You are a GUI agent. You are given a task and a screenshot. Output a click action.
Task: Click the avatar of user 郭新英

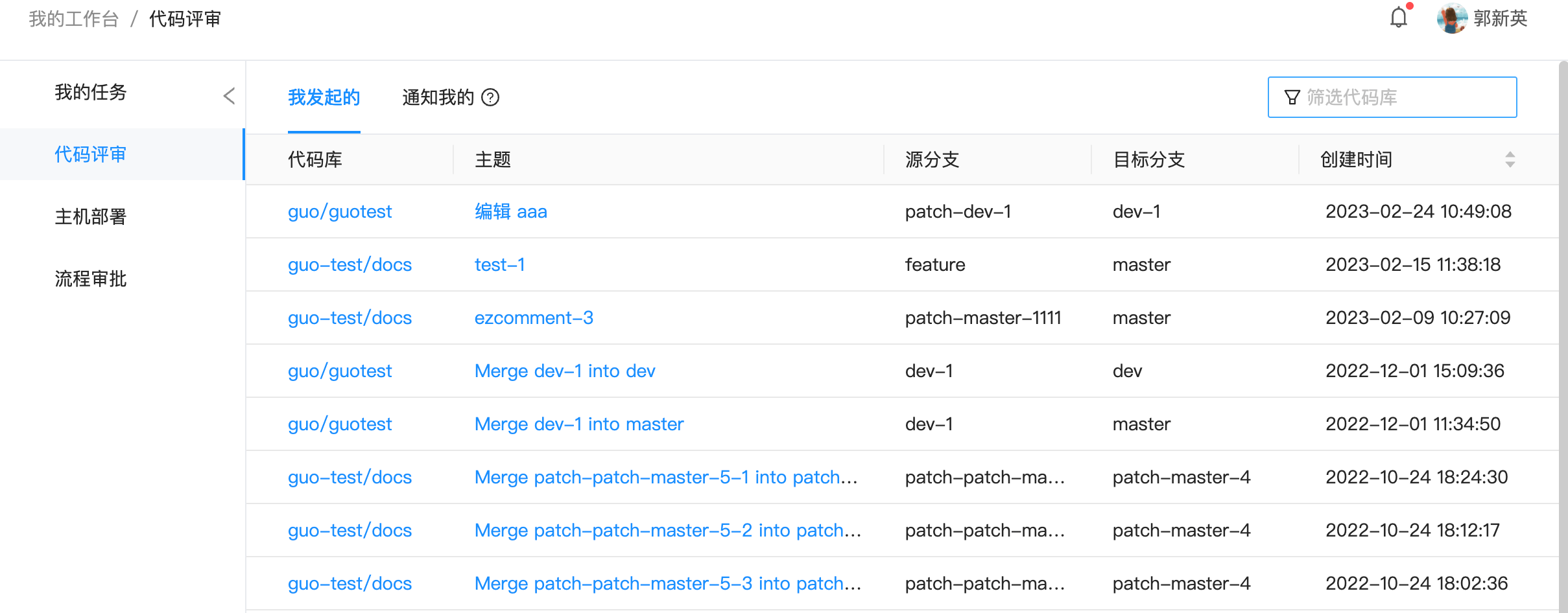coord(1453,18)
